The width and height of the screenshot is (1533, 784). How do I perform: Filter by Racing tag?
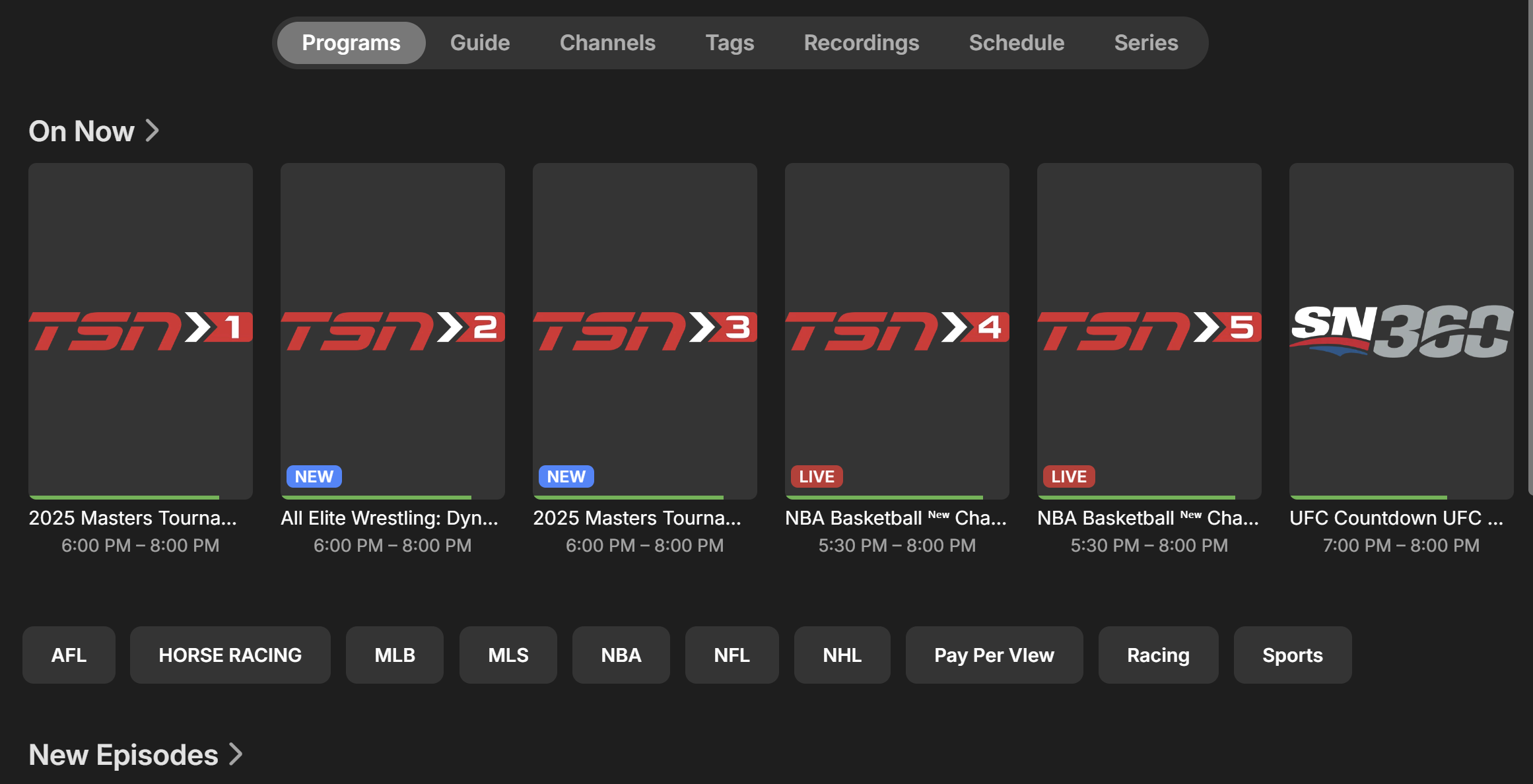pos(1159,655)
